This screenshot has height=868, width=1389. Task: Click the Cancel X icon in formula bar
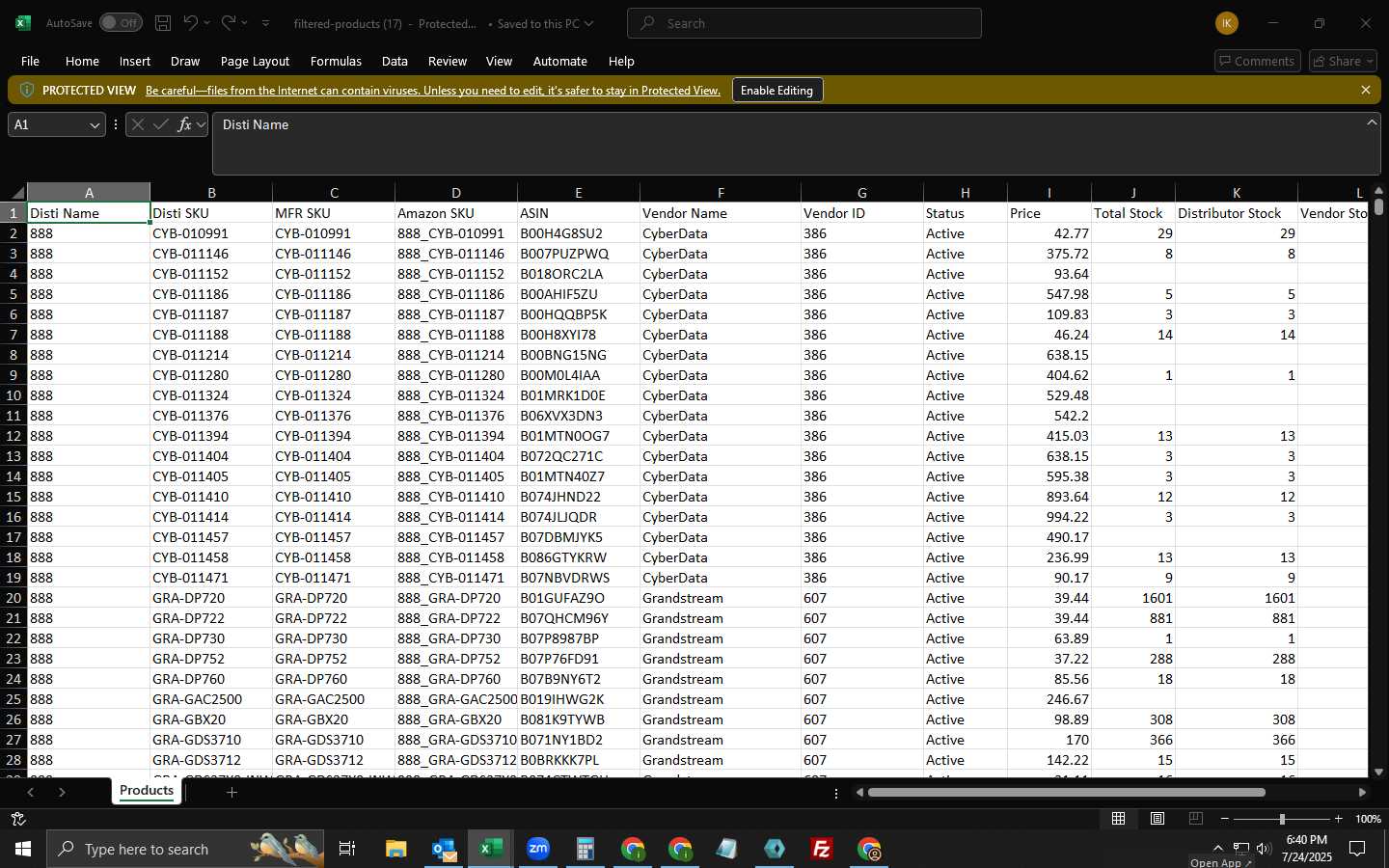point(138,124)
